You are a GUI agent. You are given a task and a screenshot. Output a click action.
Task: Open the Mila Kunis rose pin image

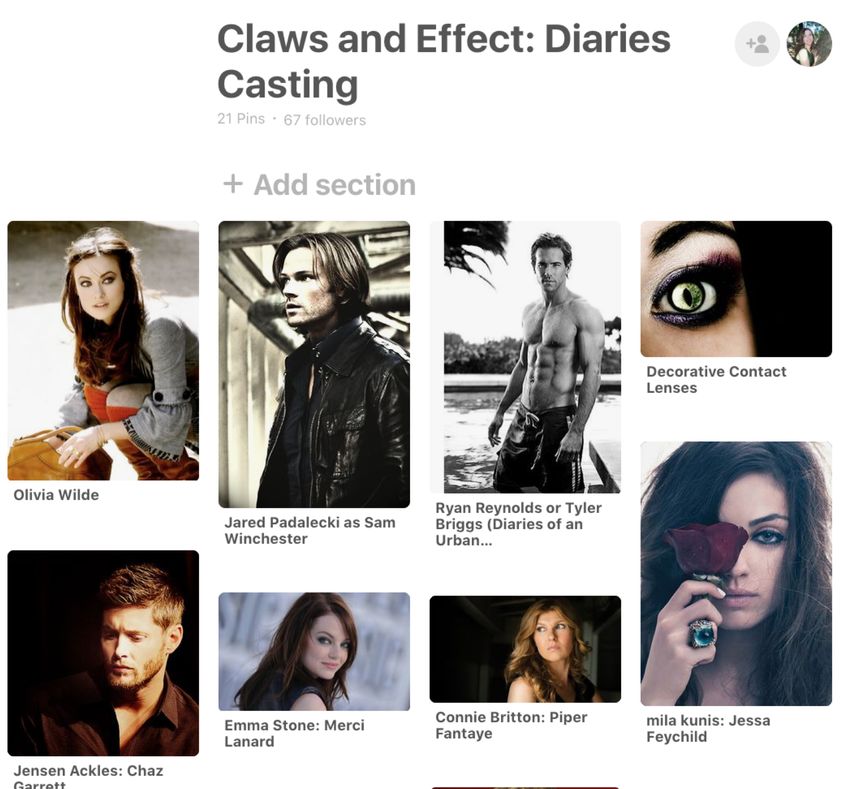pos(736,574)
